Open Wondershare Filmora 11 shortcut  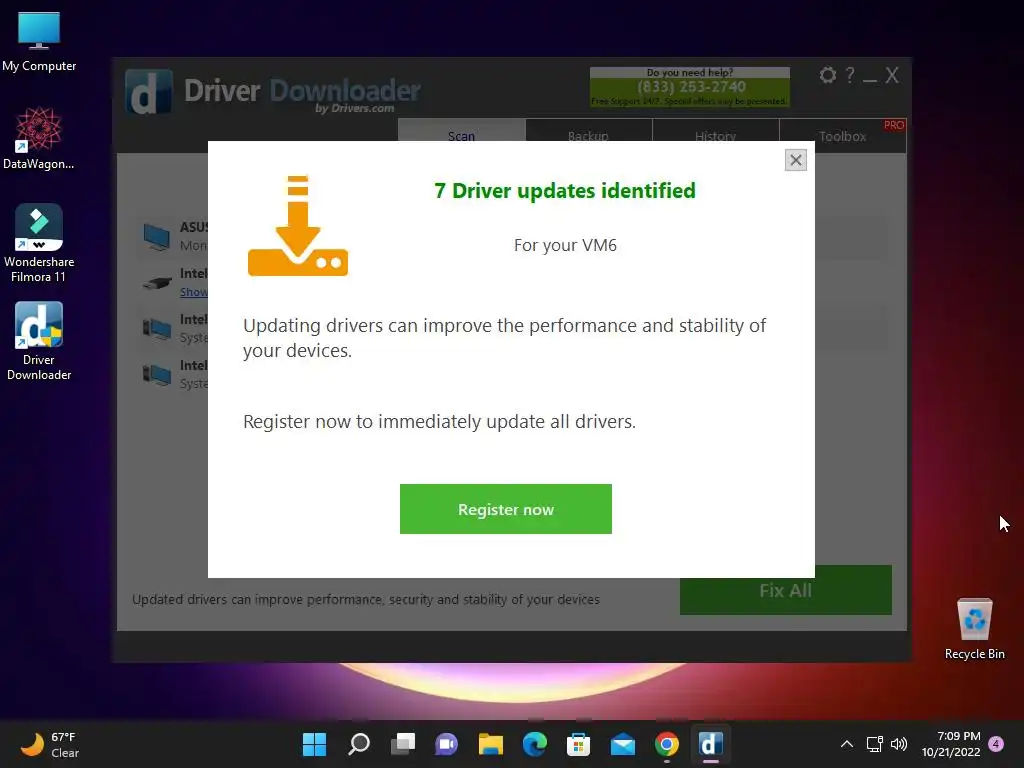point(39,243)
